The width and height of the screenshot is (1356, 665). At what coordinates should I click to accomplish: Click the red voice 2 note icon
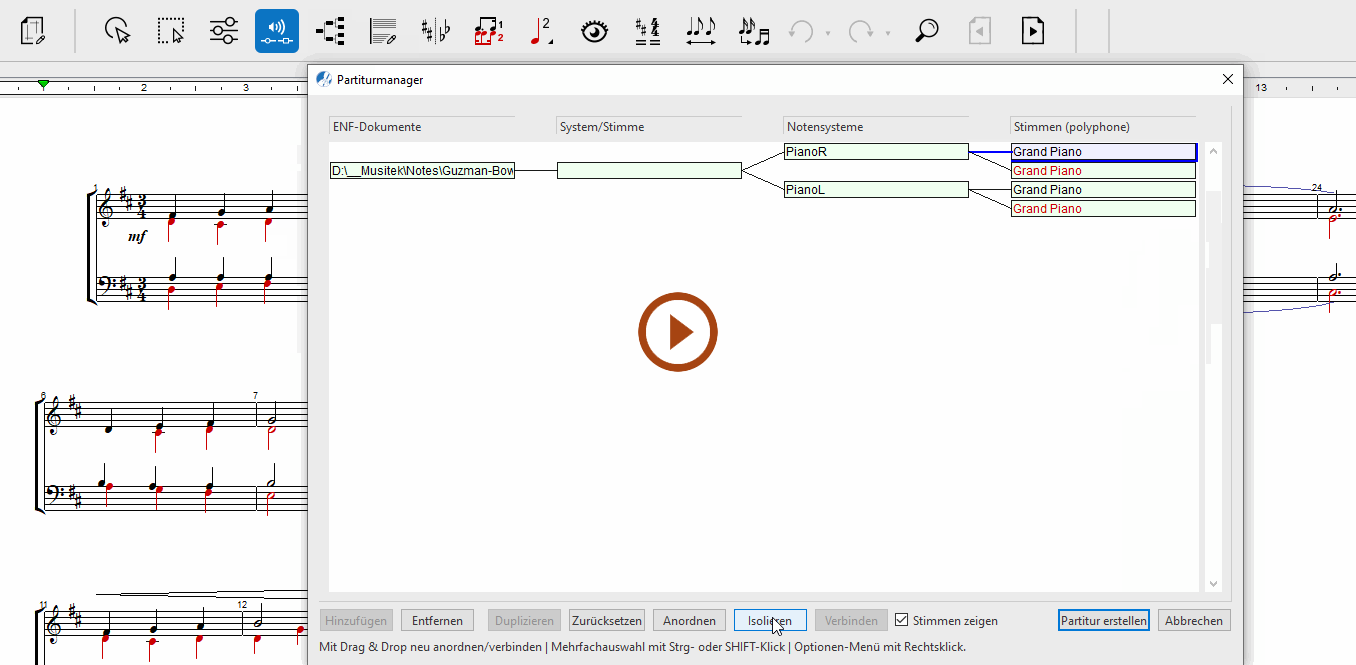(541, 31)
